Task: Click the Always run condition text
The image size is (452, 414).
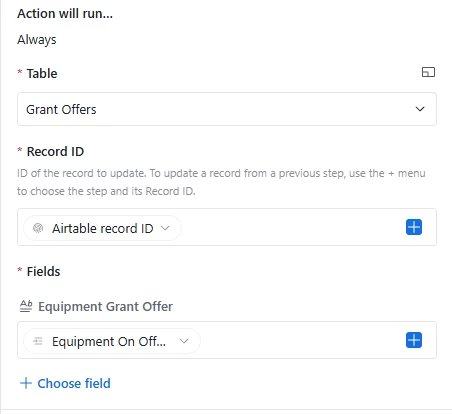Action: 37,40
